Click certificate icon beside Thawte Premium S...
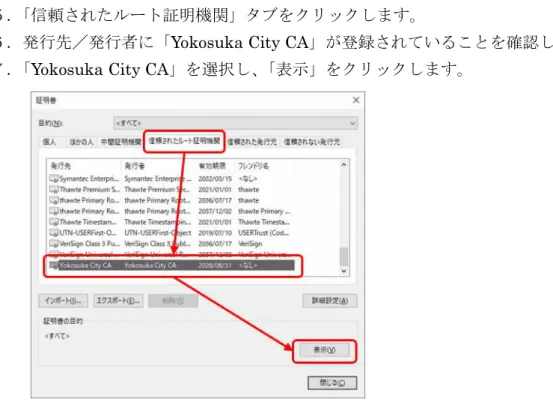 (x=54, y=190)
